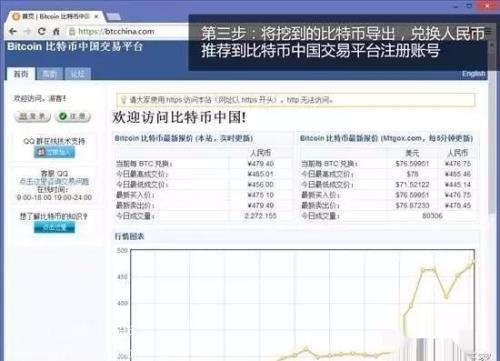The image size is (500, 361).
Task: Click the mtgox RMB sell price ¥478.45
Action: coord(458,205)
